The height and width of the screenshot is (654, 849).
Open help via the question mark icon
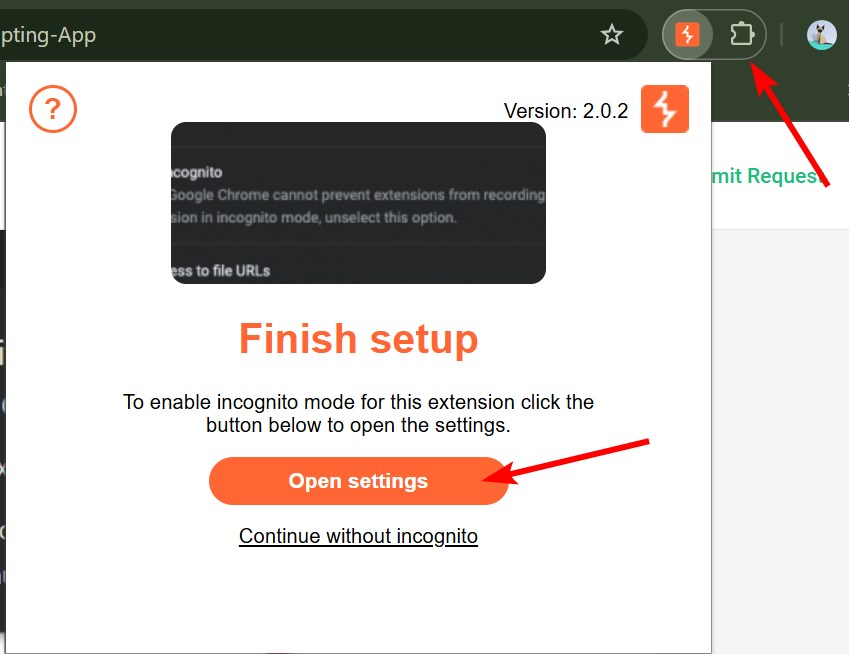pos(53,109)
